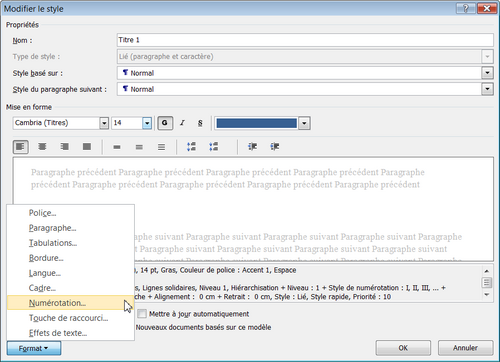The image size is (500, 362).
Task: Choose Police... from Format menu
Action: [70, 213]
